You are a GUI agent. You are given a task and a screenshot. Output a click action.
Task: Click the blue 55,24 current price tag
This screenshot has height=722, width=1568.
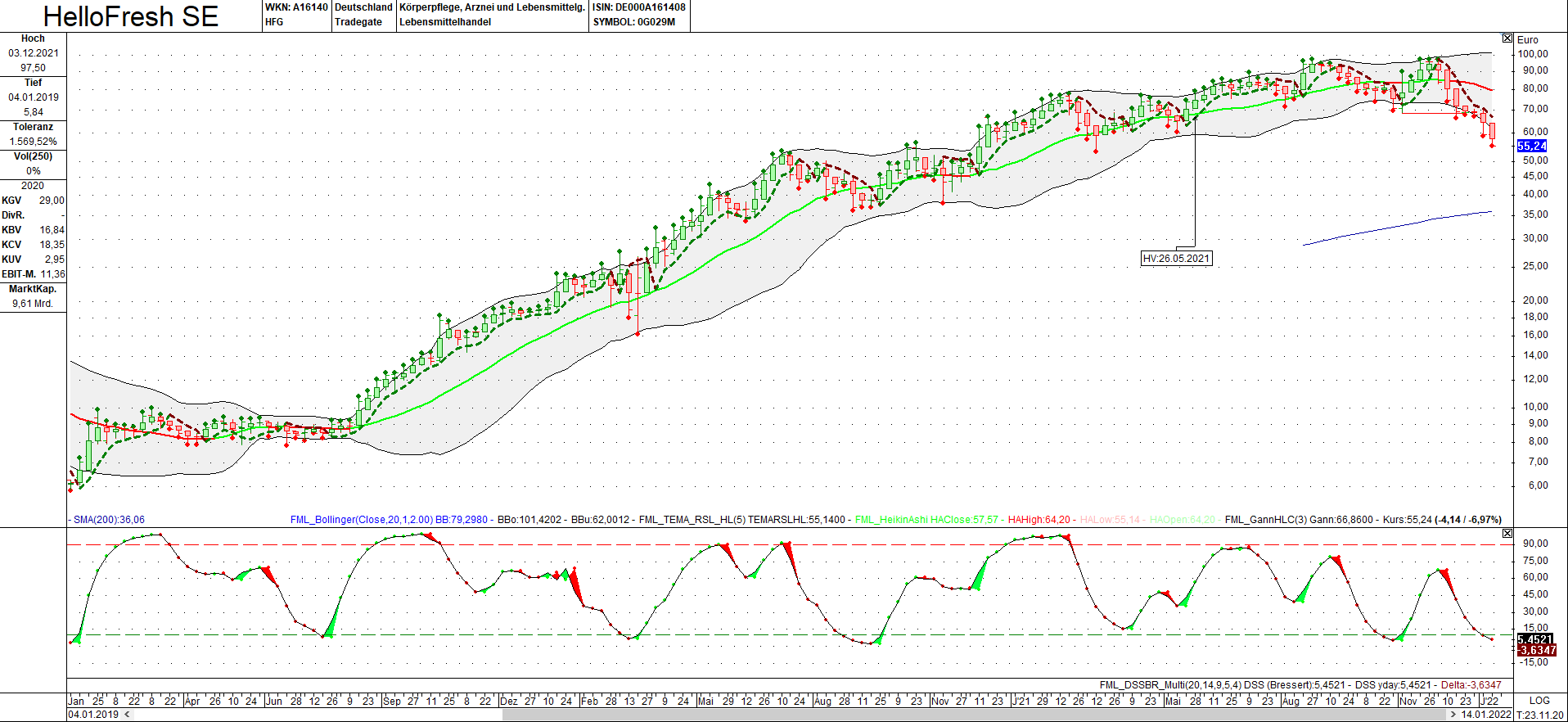(1532, 146)
